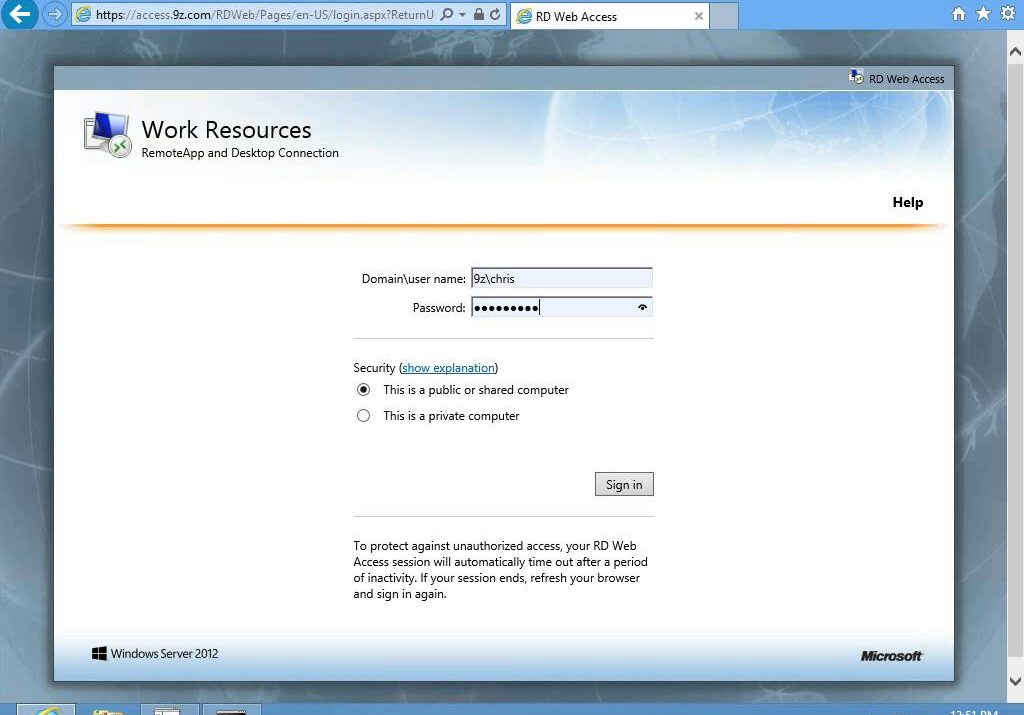This screenshot has height=715, width=1024.
Task: Select 'This is a private computer' option
Action: tap(364, 416)
